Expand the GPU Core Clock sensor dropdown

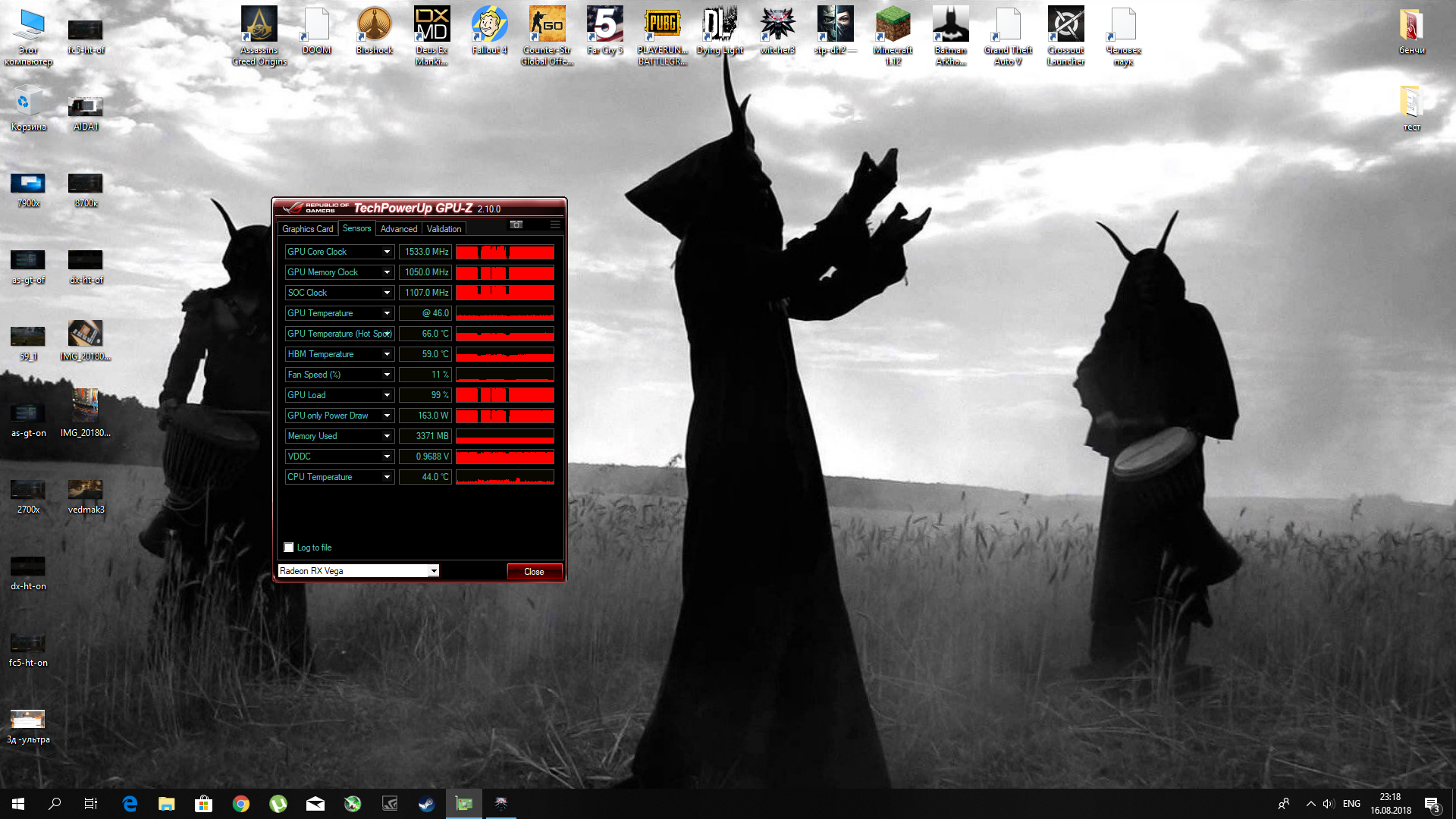click(x=387, y=252)
